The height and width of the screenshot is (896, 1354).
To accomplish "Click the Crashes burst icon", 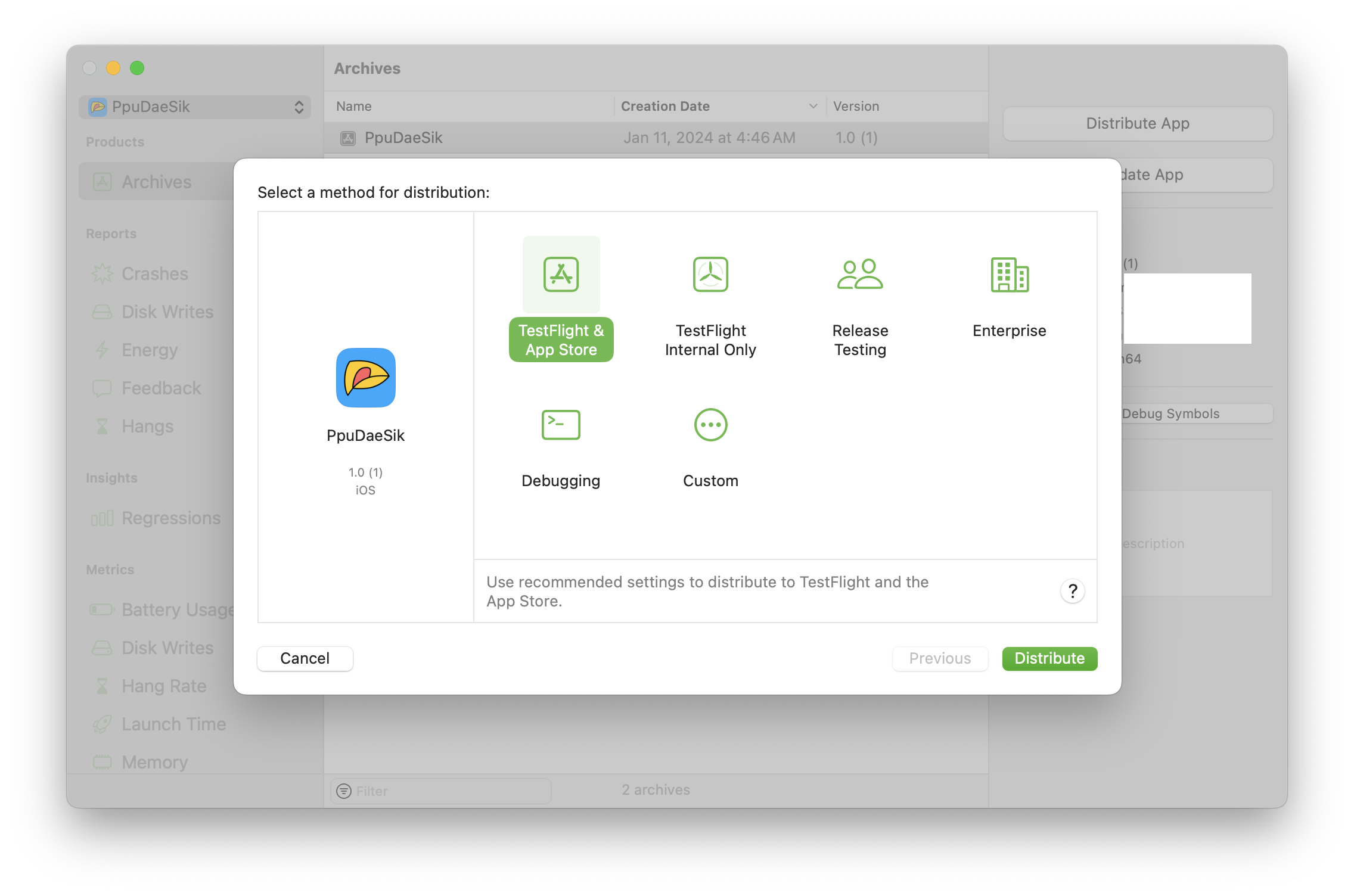I will point(102,274).
